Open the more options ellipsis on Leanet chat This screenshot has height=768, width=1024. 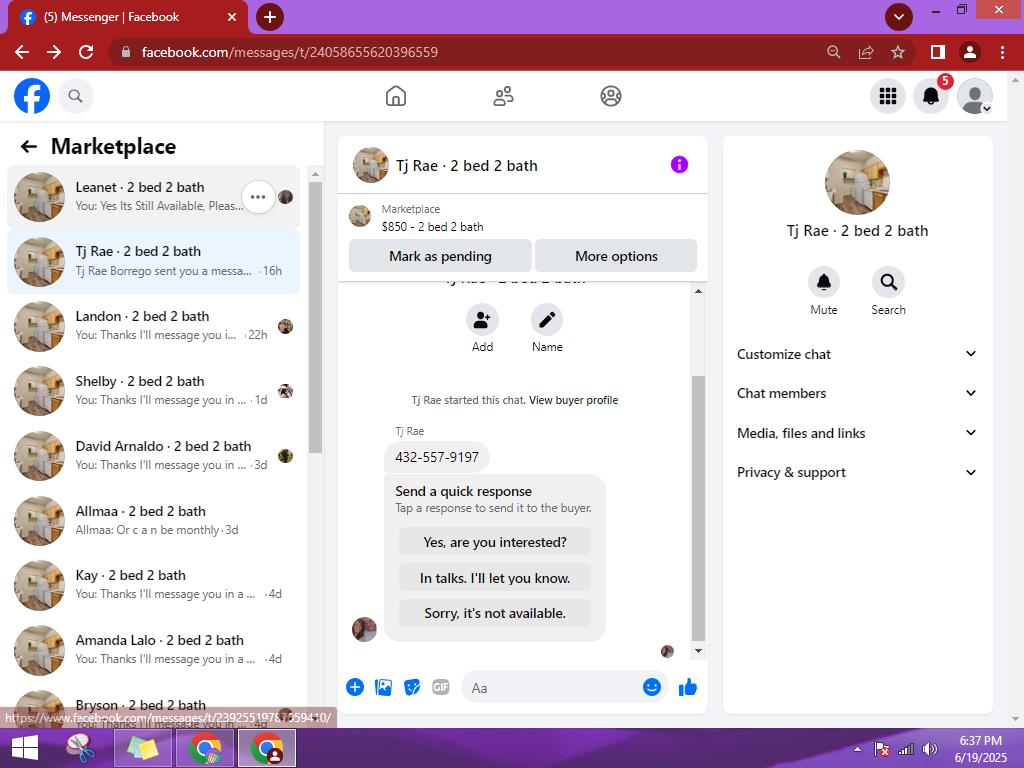click(258, 197)
